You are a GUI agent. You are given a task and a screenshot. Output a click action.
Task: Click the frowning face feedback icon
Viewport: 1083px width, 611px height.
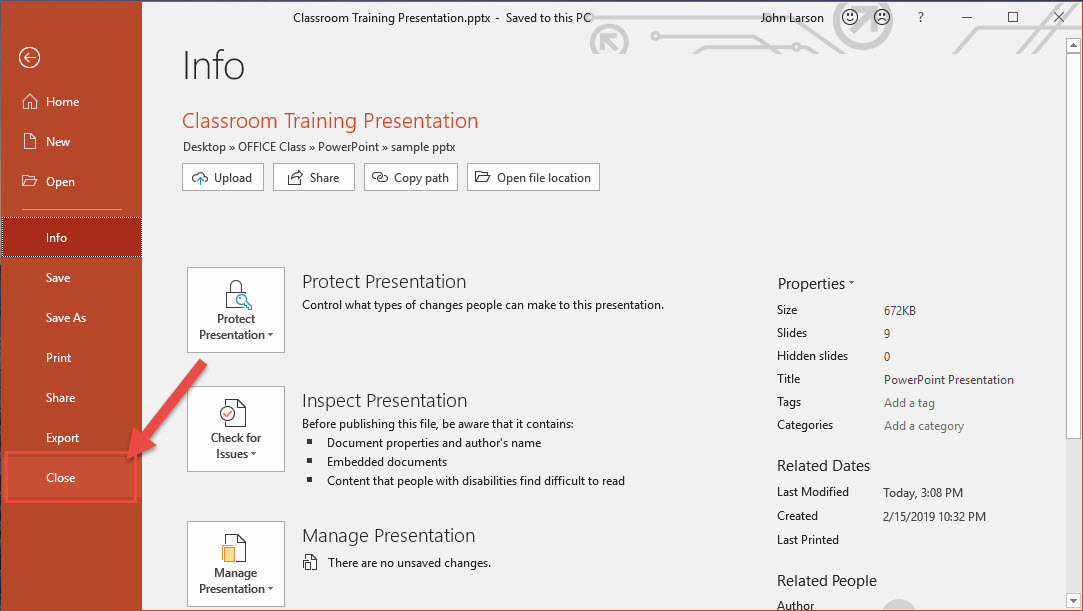click(x=881, y=17)
